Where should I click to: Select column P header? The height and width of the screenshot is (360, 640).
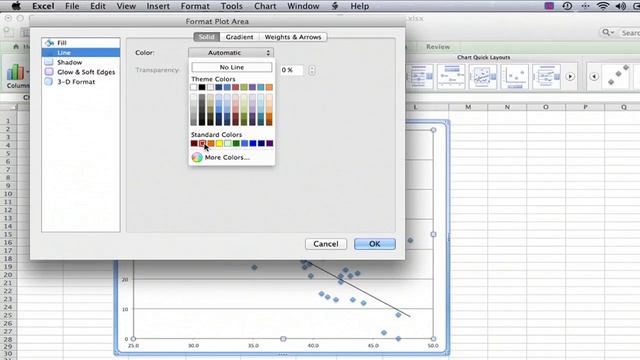pos(585,107)
